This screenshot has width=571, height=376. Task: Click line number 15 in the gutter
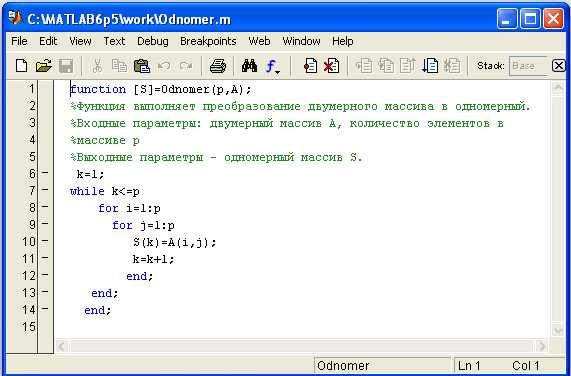tap(29, 326)
